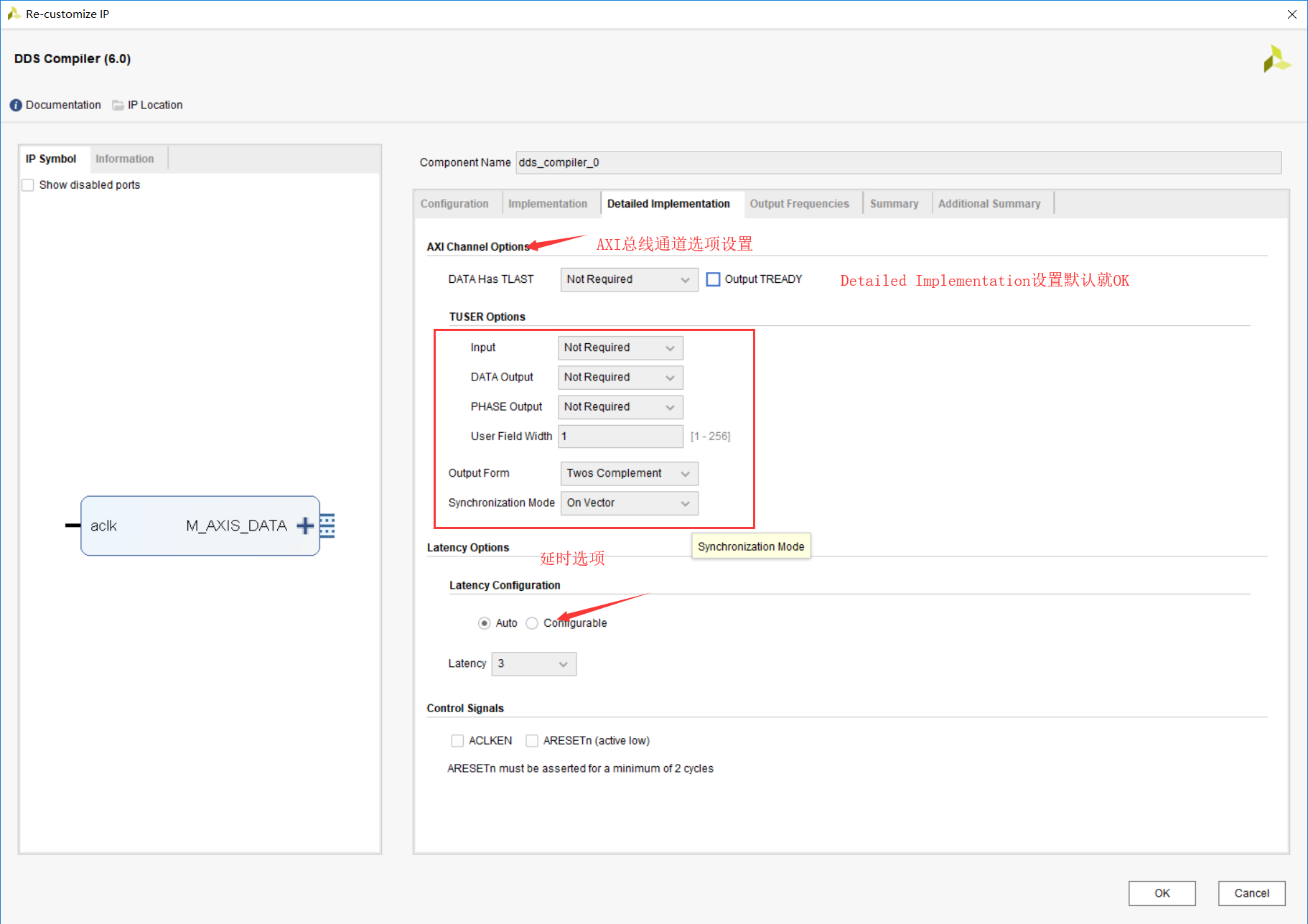Click ARESETn minimum cycles note
This screenshot has height=924, width=1308.
click(580, 769)
